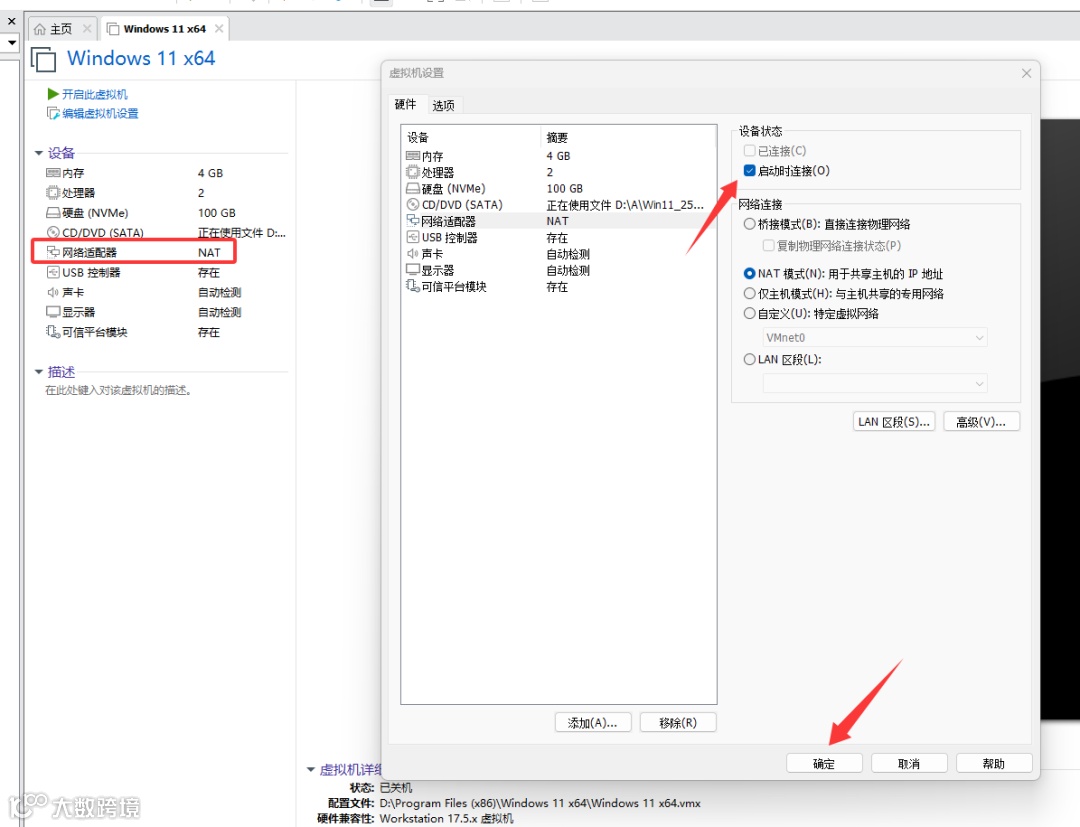The width and height of the screenshot is (1080, 827).
Task: Select memory icon in settings dialog list
Action: pos(413,156)
